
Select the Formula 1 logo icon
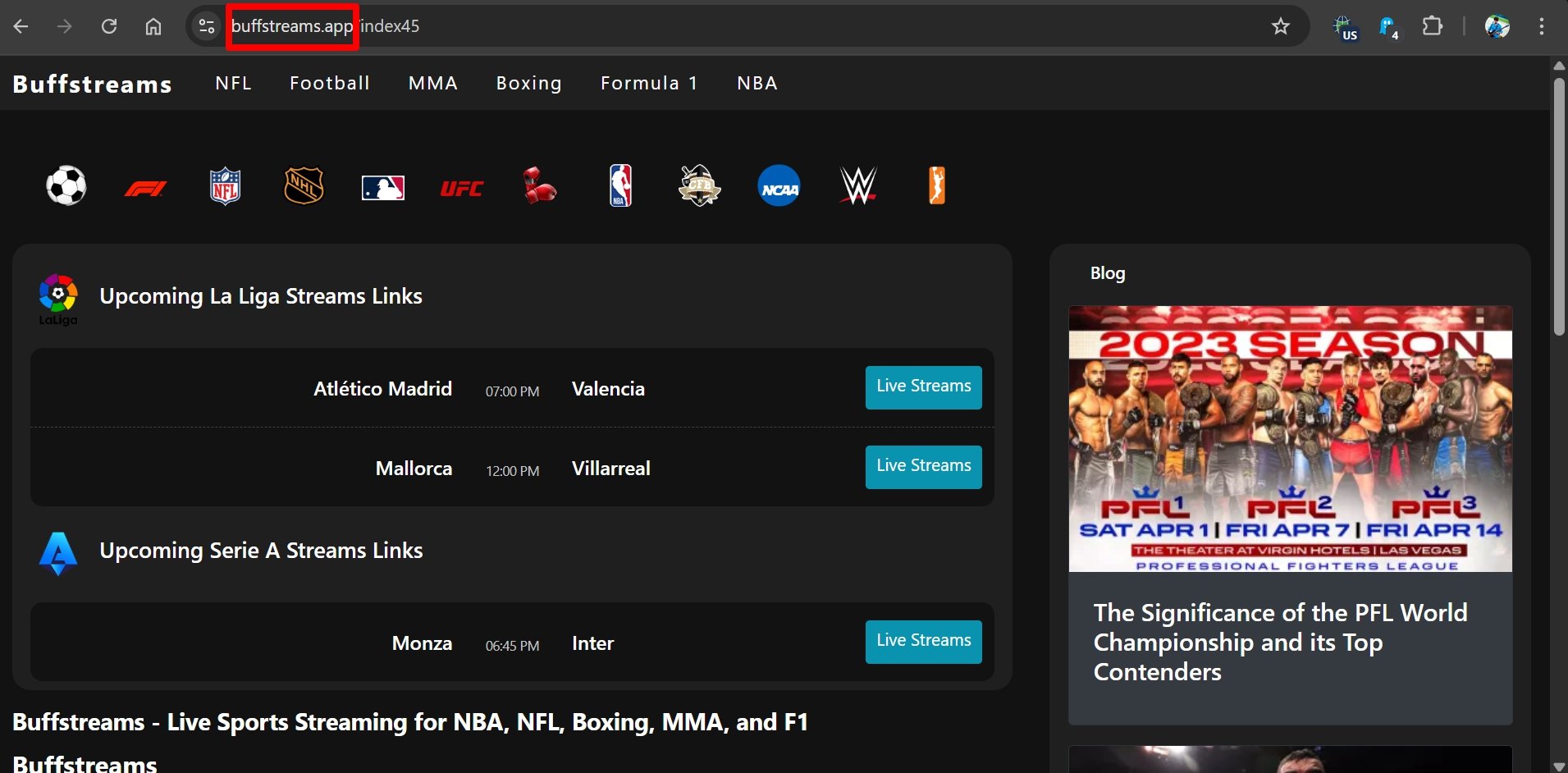click(x=145, y=189)
